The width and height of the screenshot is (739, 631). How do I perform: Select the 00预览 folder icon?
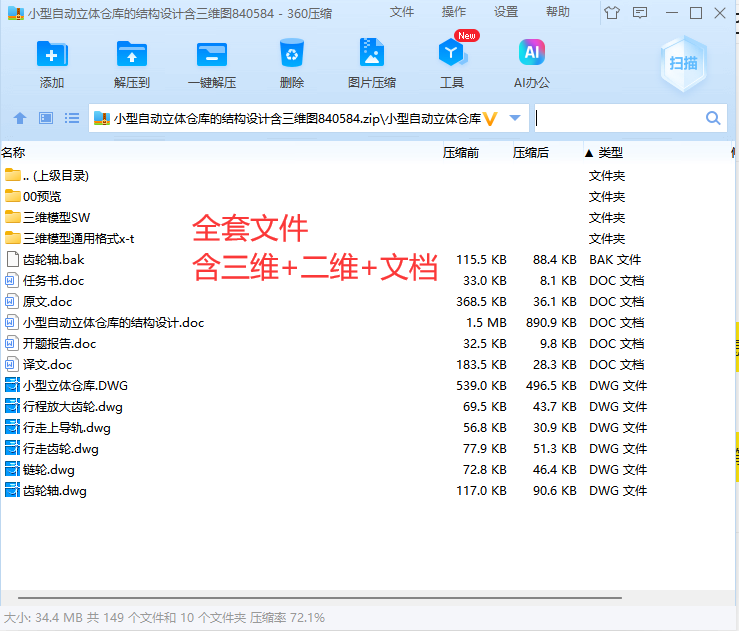point(13,196)
